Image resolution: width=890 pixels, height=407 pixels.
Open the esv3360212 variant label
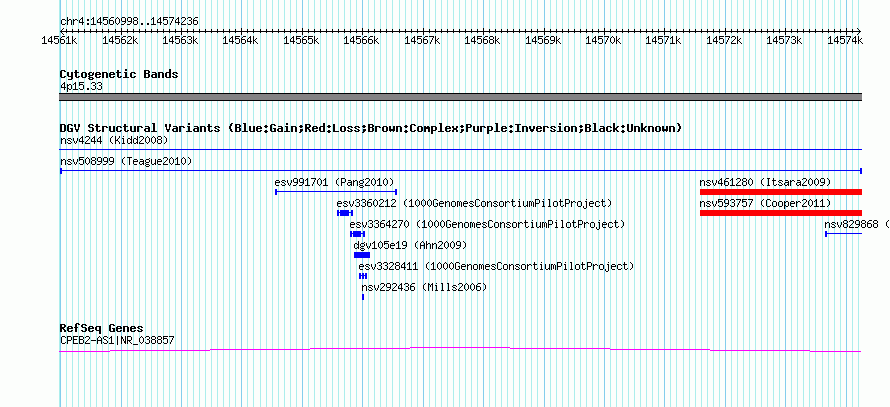[475, 204]
